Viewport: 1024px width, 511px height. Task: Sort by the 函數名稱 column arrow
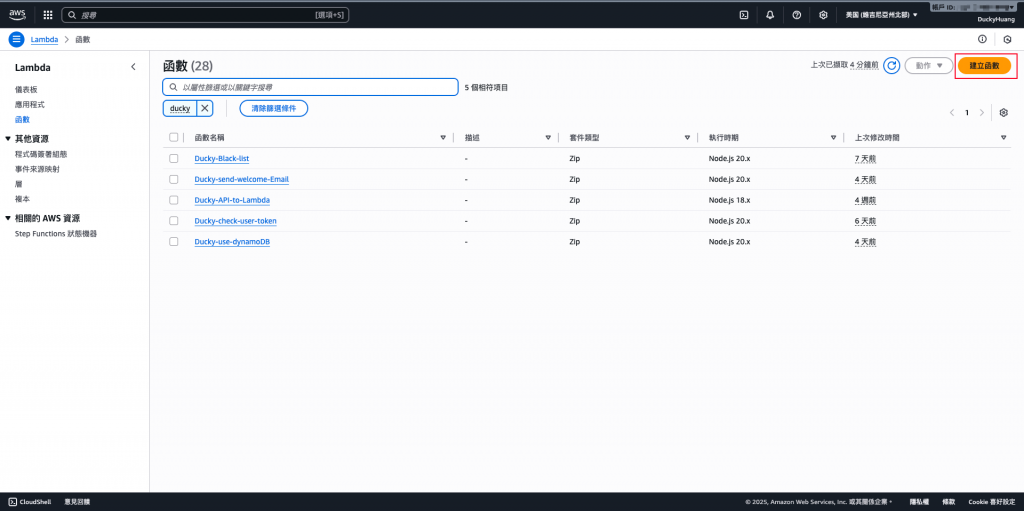[x=443, y=138]
